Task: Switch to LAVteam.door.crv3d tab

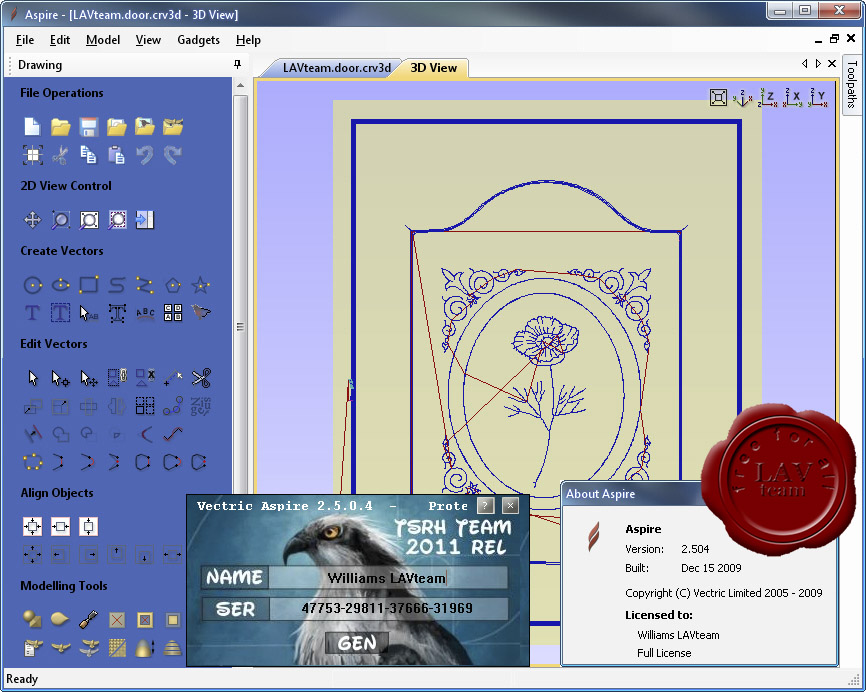Action: pyautogui.click(x=336, y=68)
